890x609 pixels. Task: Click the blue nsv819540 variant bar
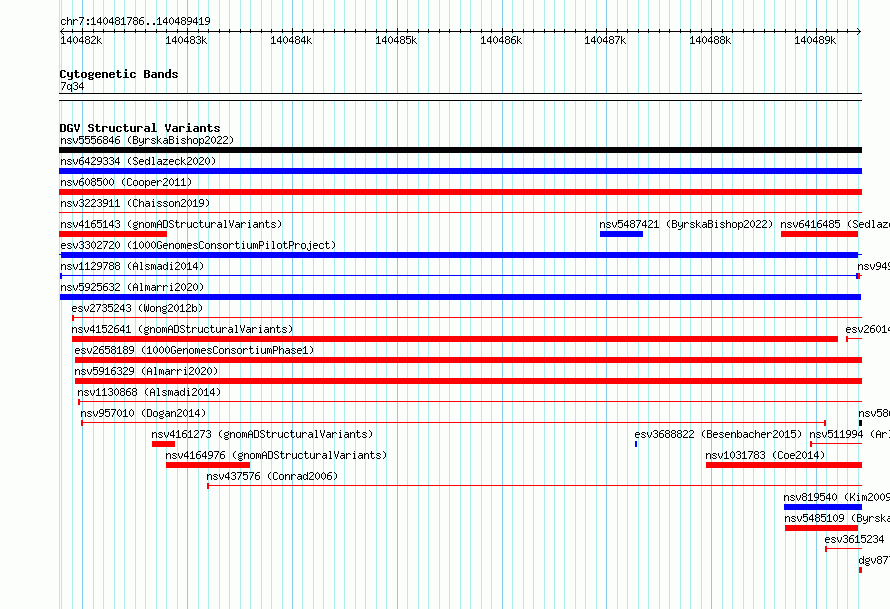tap(823, 507)
